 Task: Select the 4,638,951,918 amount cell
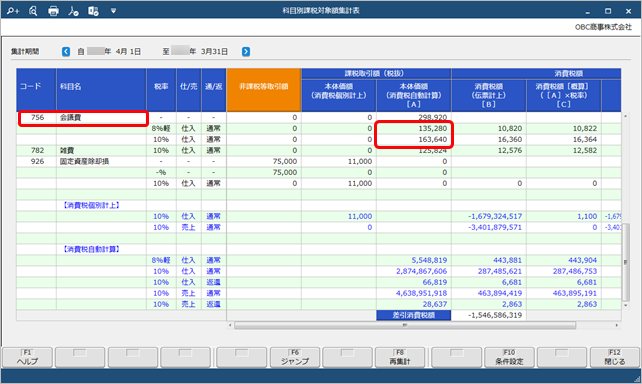[414, 294]
